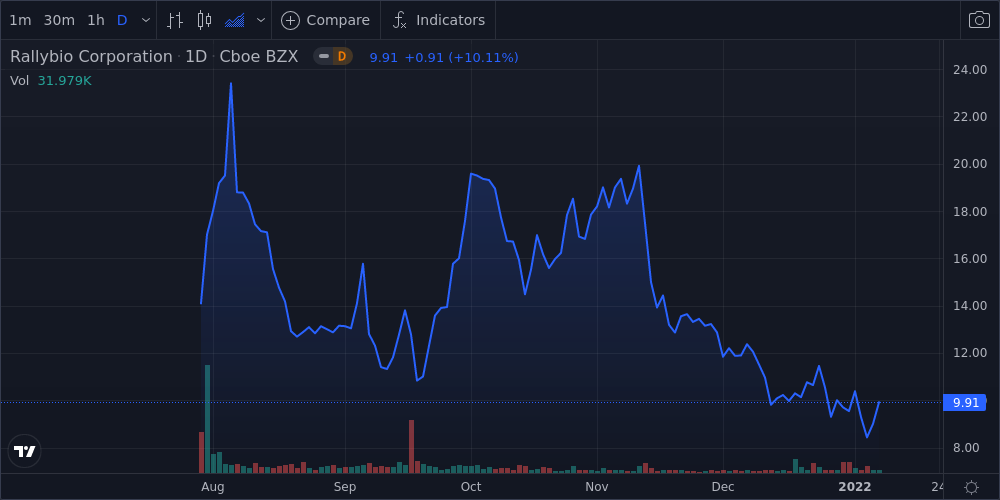Click the 31.979K volume value
Screen dimensions: 1000x500
click(x=64, y=81)
